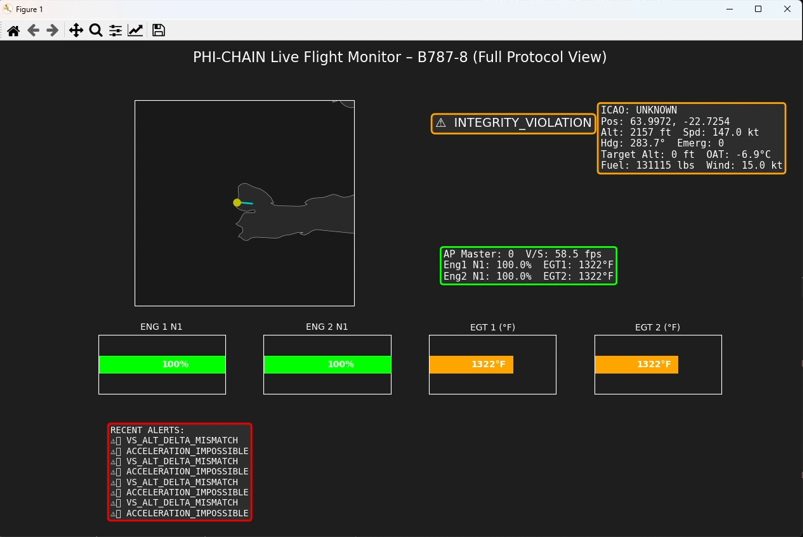Save the figure with the disk icon

point(158,31)
